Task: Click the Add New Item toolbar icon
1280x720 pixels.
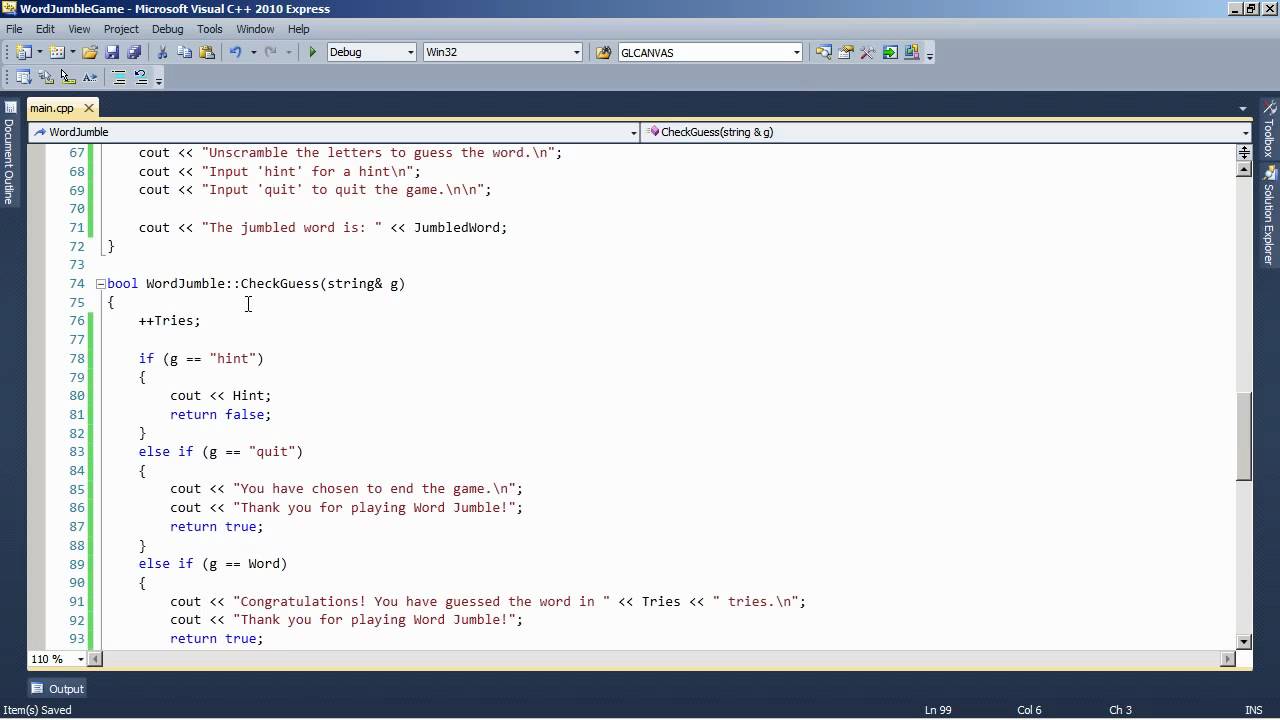Action: pyautogui.click(x=57, y=52)
